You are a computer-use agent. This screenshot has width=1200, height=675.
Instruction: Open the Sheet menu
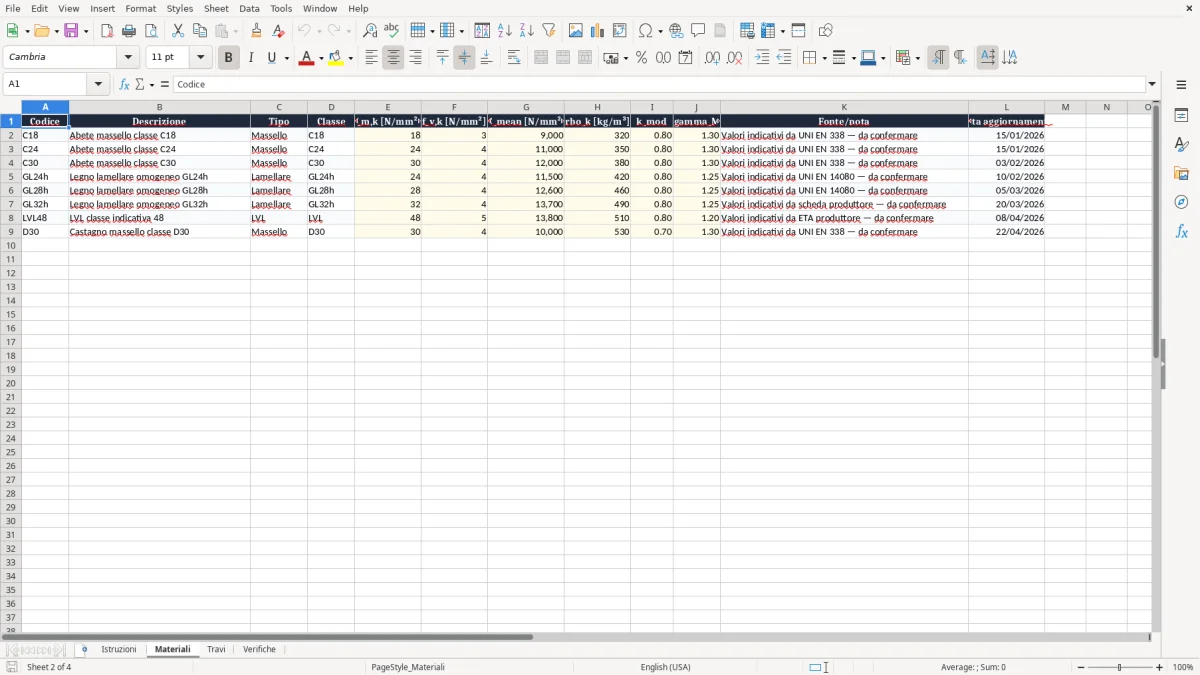216,8
